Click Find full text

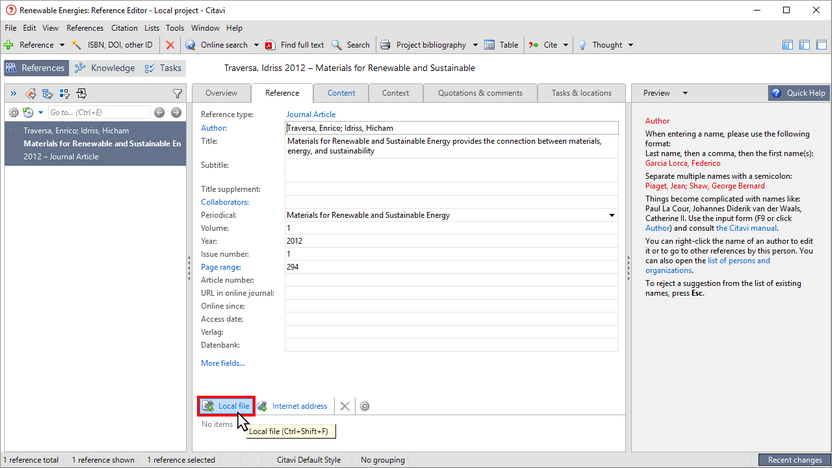(294, 45)
